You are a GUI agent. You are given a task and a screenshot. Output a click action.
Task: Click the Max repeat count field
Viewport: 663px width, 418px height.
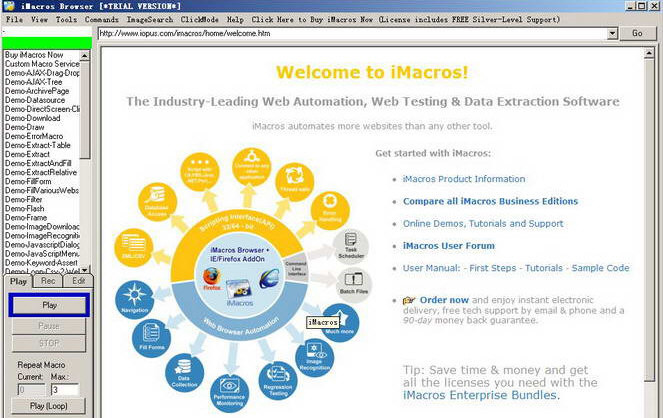(65, 389)
